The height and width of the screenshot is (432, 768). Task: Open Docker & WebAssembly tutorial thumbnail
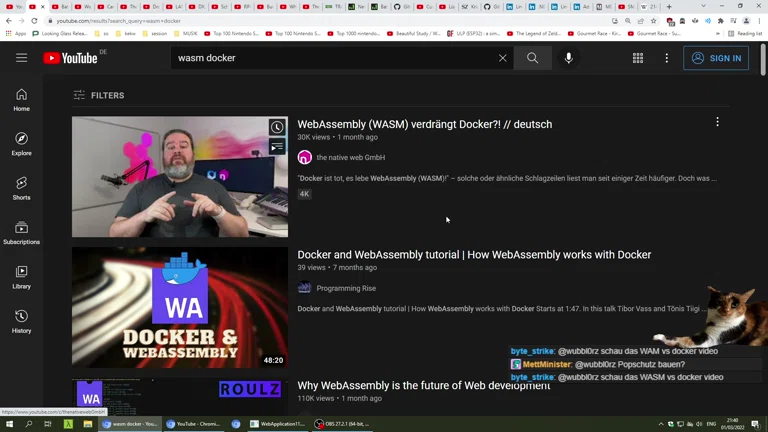click(x=180, y=308)
